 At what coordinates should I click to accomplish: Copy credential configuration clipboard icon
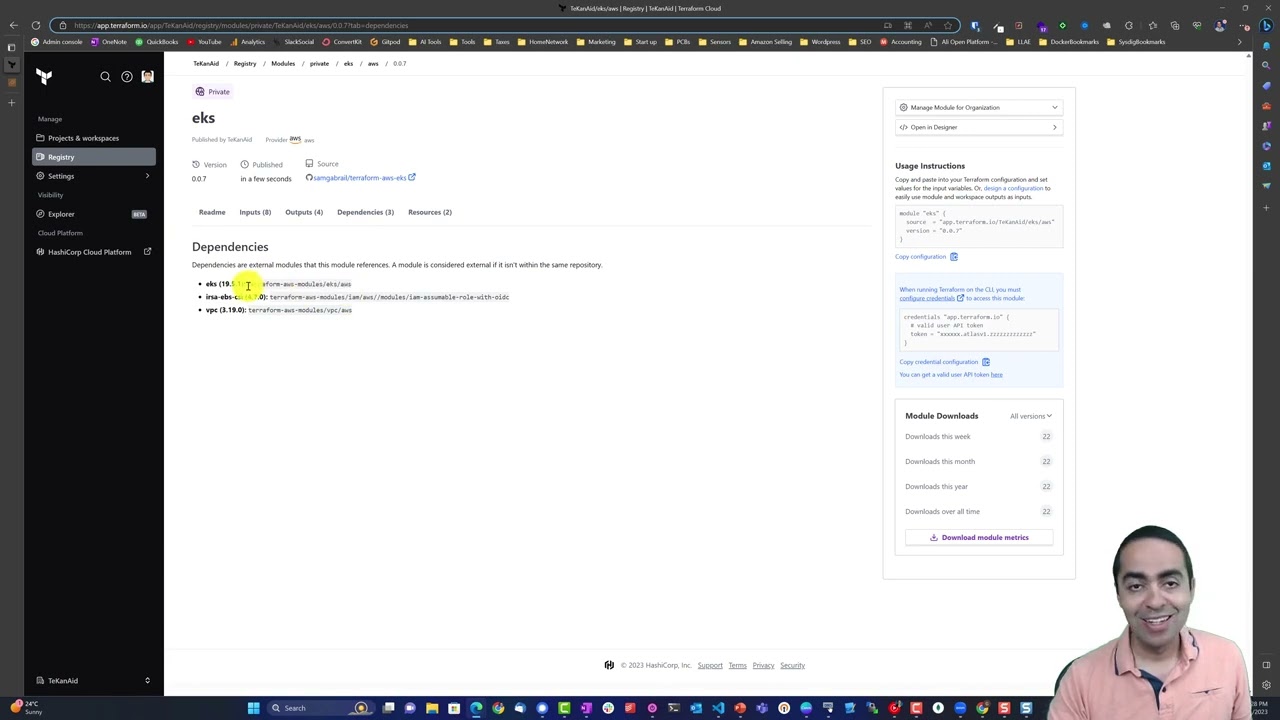pos(985,362)
